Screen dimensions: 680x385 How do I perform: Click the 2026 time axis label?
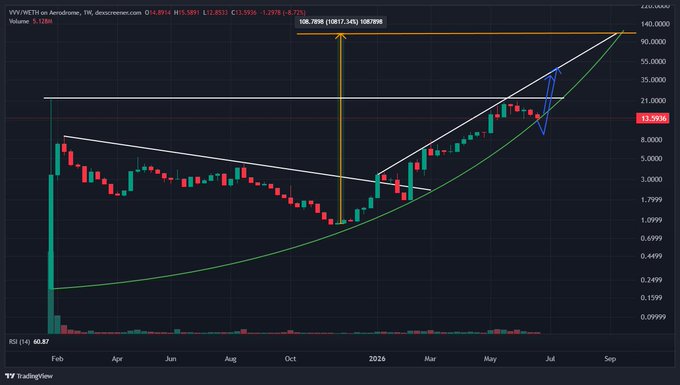(x=377, y=359)
